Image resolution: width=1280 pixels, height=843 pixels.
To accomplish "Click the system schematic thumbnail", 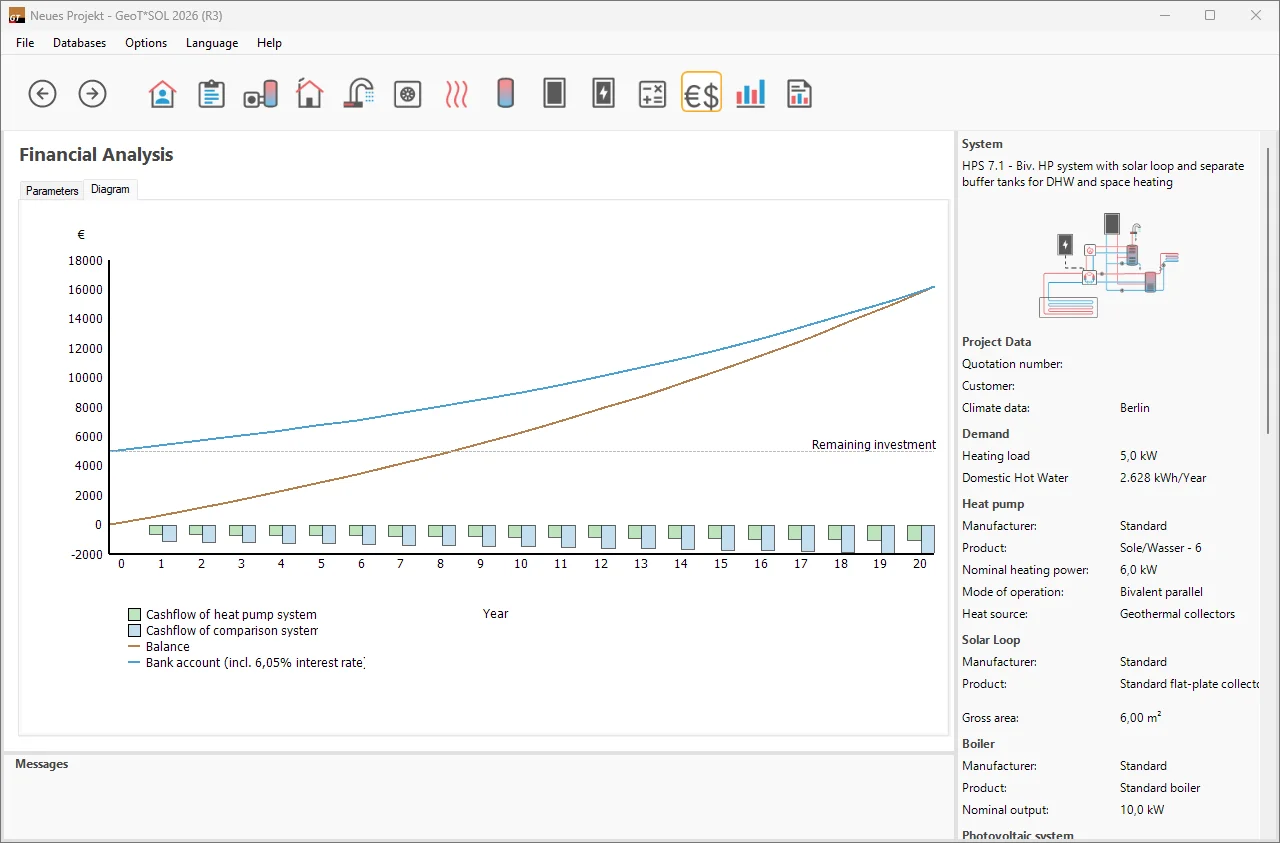I will (x=1108, y=264).
